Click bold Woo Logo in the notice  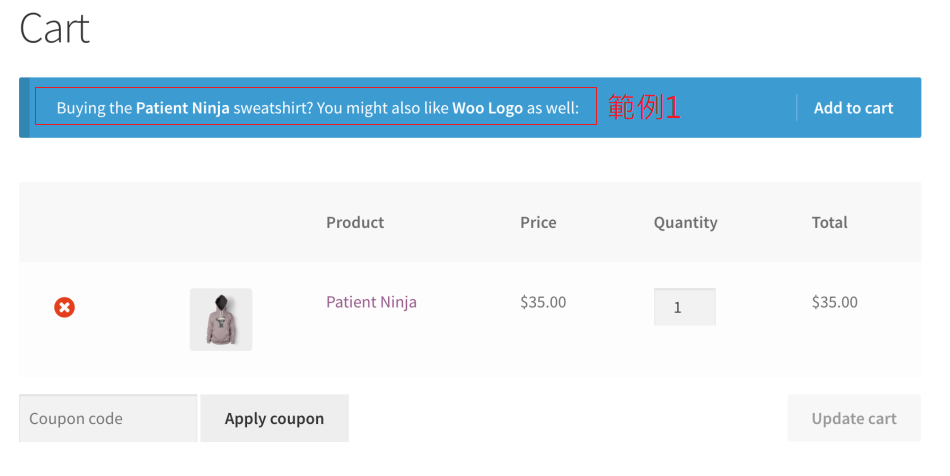coord(487,108)
